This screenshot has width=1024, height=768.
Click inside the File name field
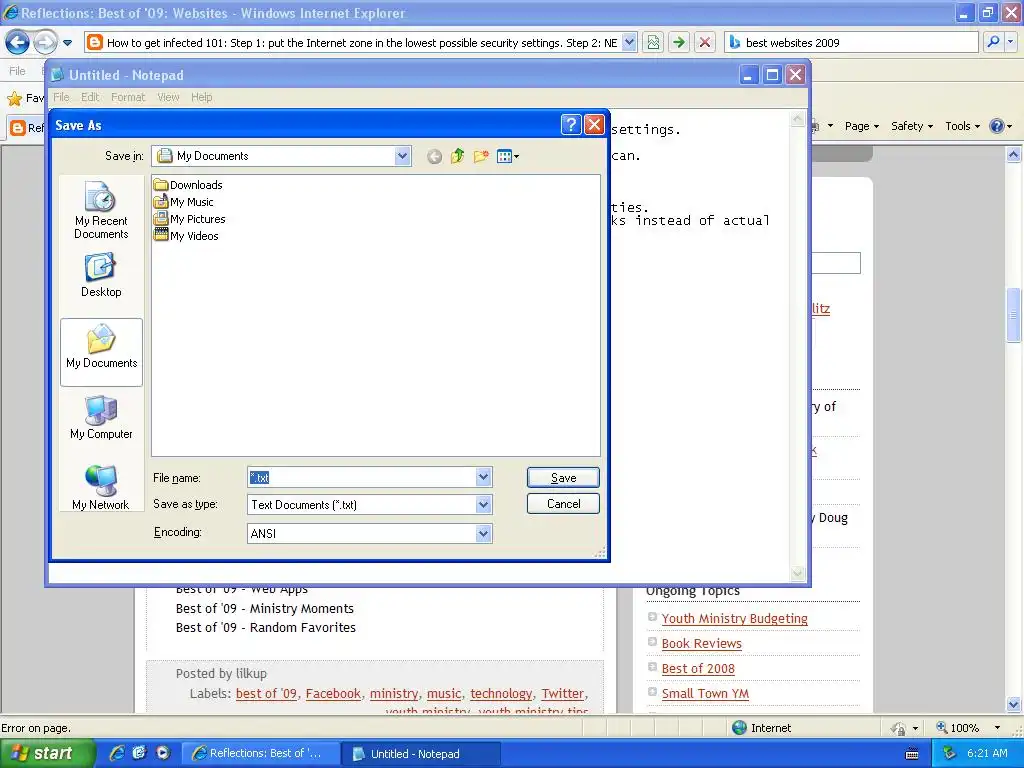[362, 477]
